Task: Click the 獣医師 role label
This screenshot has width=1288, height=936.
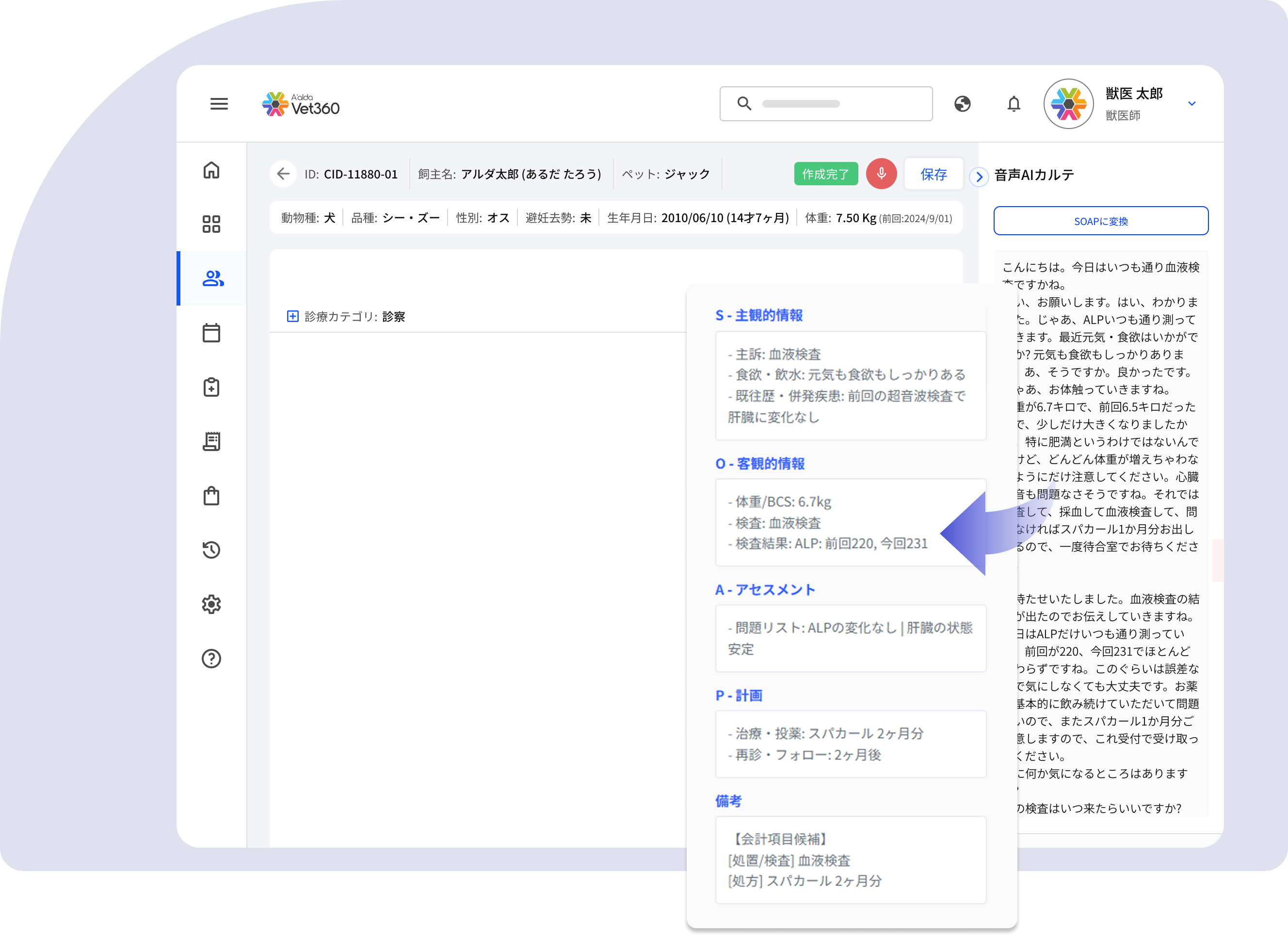Action: click(x=1122, y=115)
